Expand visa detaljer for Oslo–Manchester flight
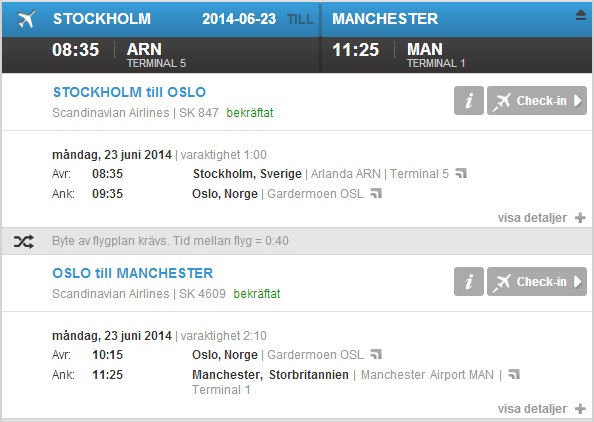This screenshot has height=422, width=594. point(542,409)
